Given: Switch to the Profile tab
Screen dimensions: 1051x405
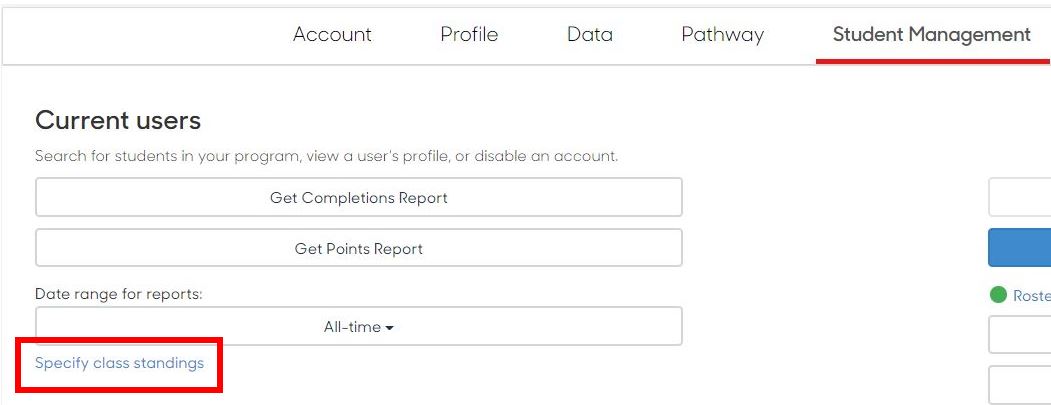Looking at the screenshot, I should [x=469, y=34].
